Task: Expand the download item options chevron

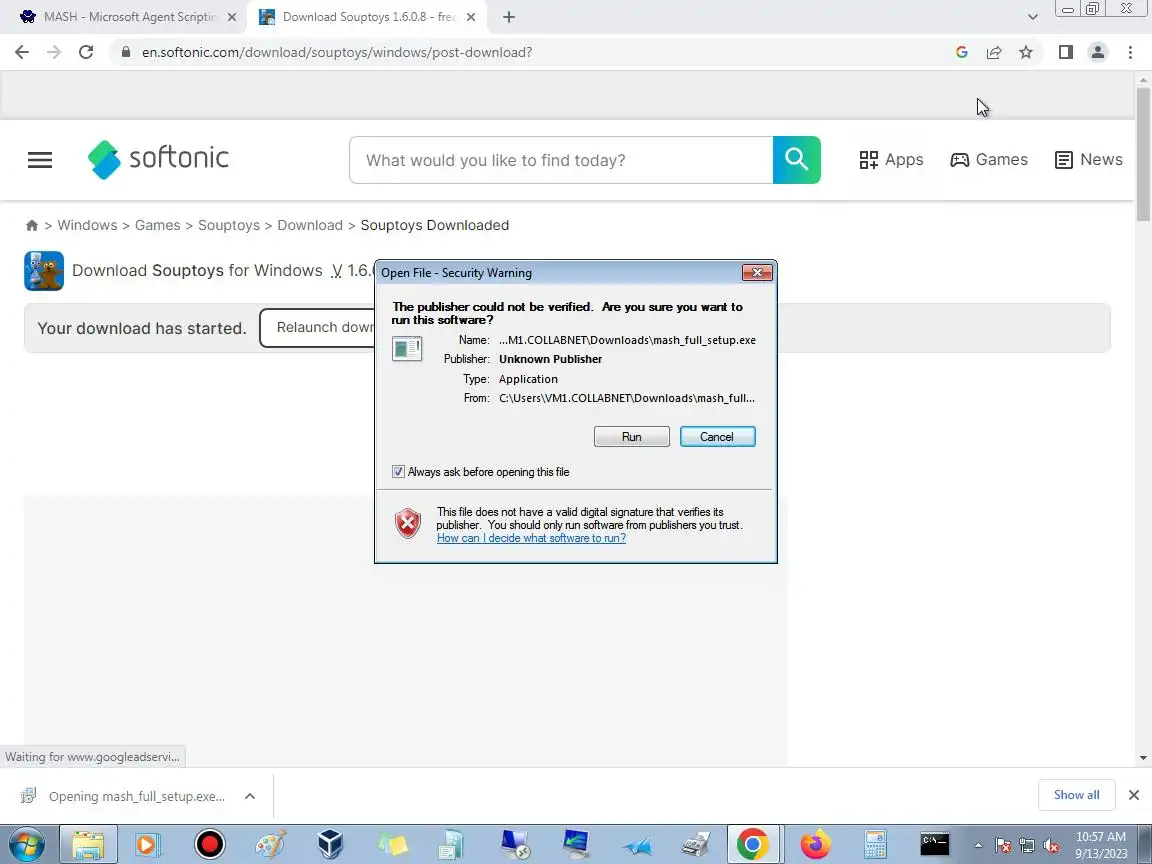Action: coord(250,796)
